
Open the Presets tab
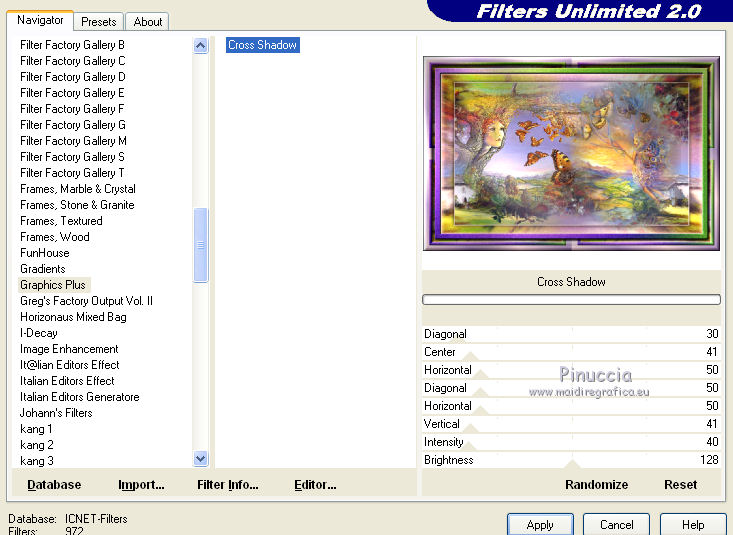tap(99, 22)
